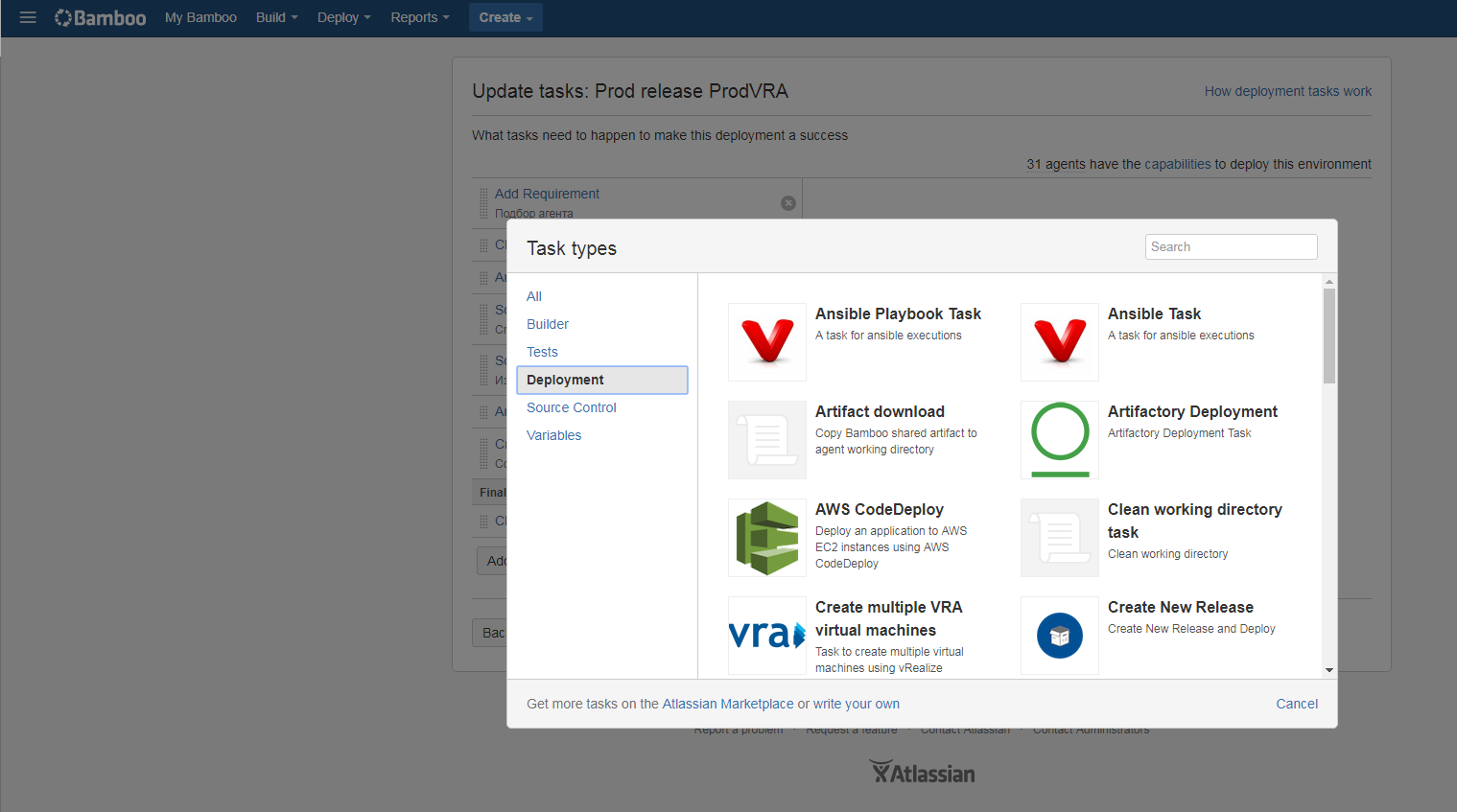
Task: Filter task types by Variables
Action: point(554,435)
